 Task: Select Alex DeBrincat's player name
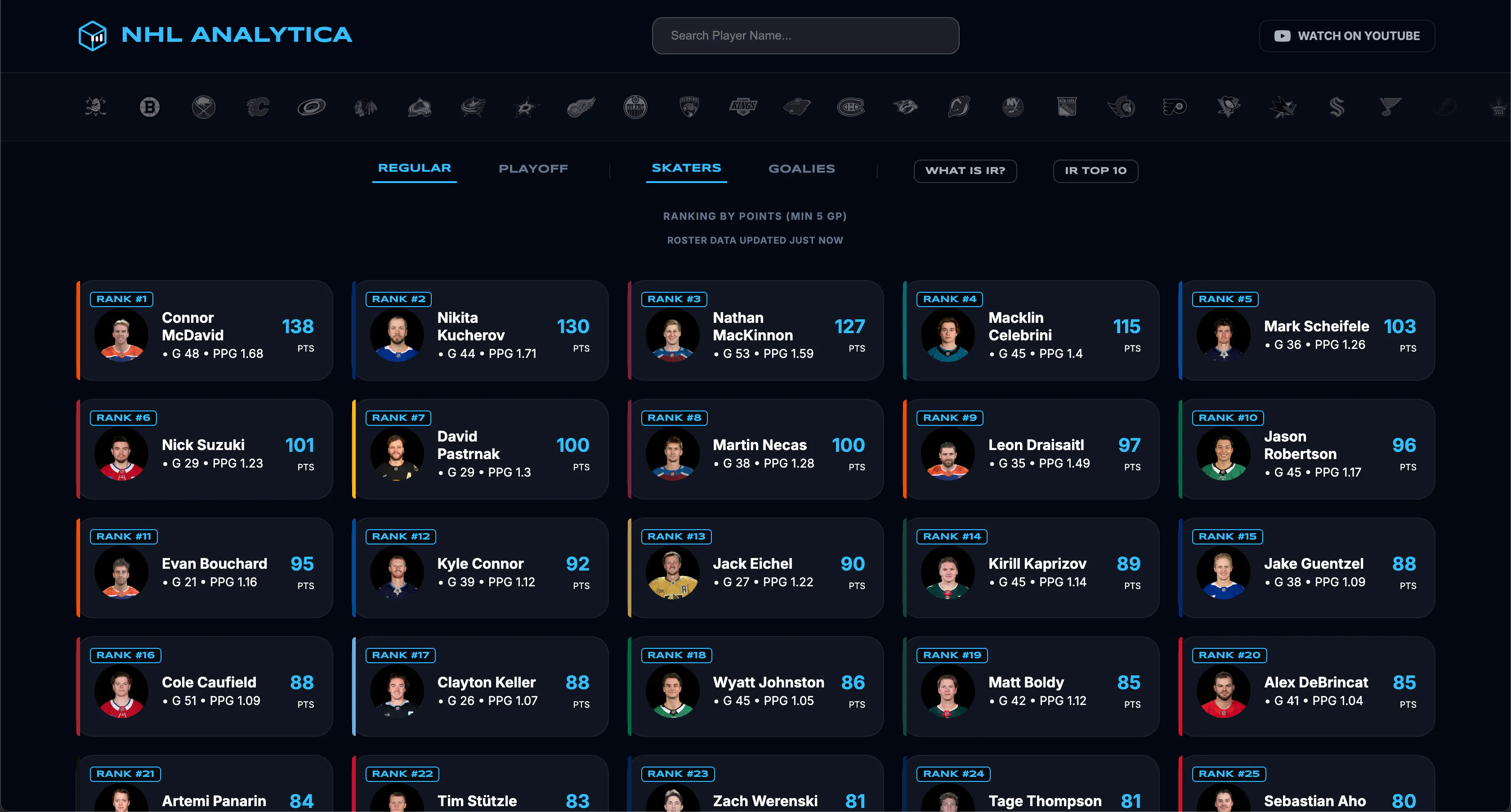(1316, 683)
